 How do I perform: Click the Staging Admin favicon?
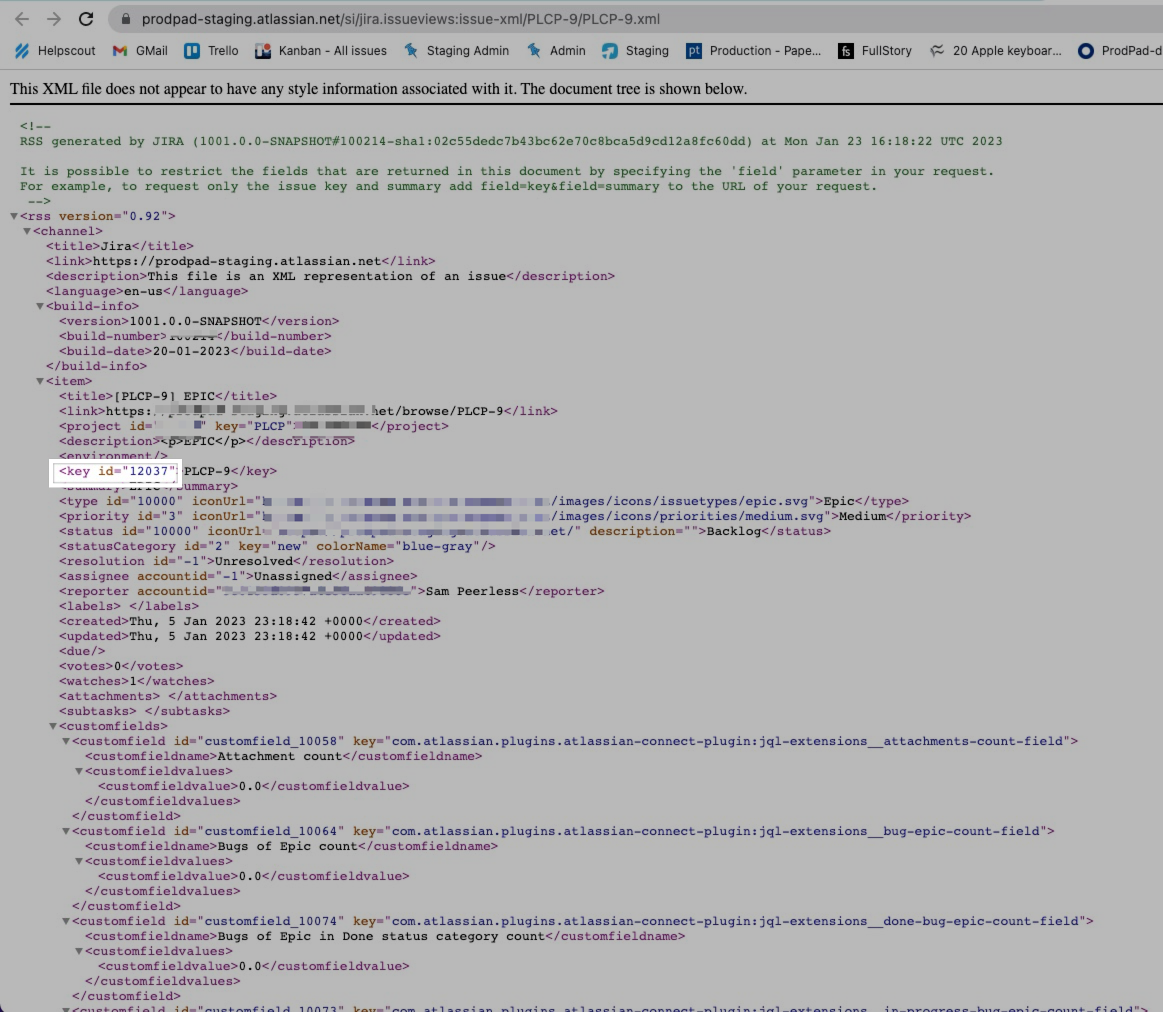pos(411,50)
